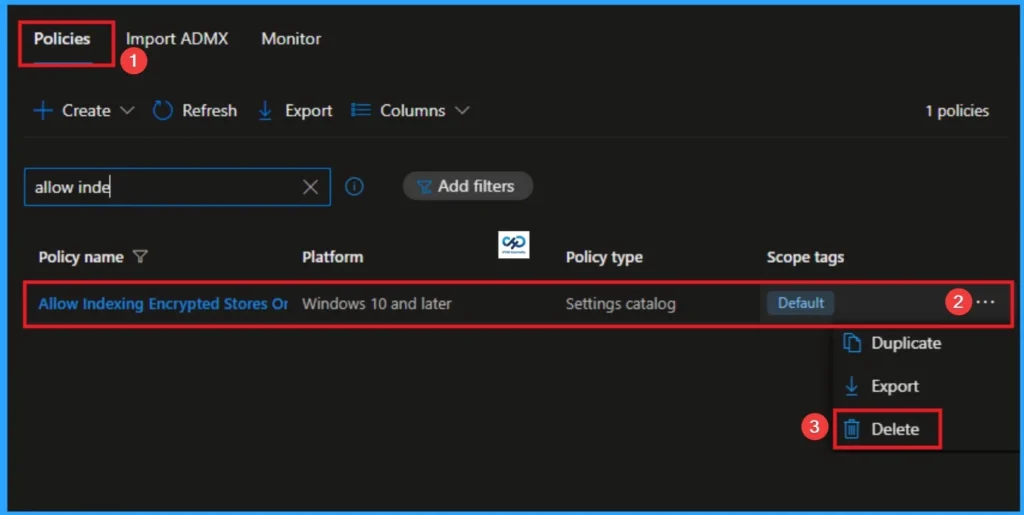This screenshot has width=1024, height=515.
Task: Click the Refresh circular arrow icon
Action: 163,110
